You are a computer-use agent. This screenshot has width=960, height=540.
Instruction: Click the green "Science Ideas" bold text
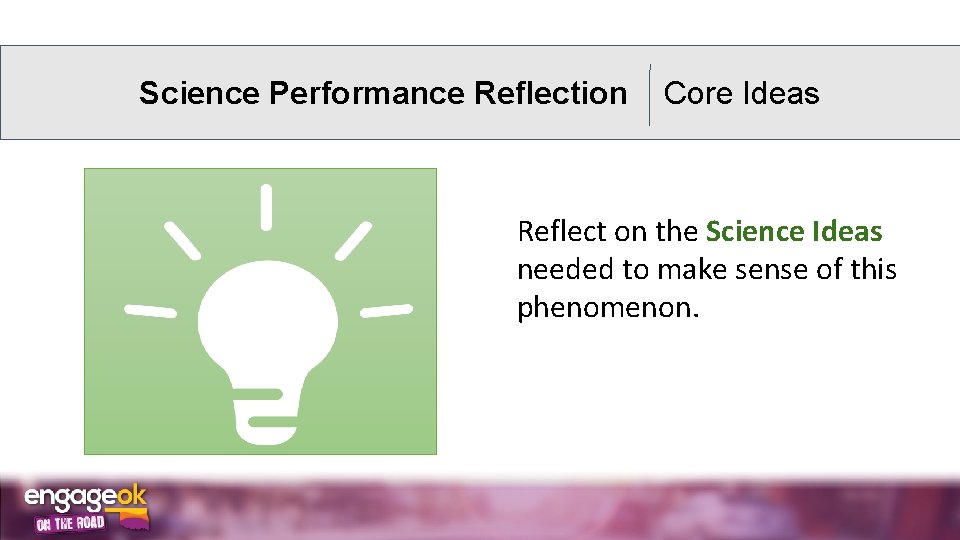tap(794, 232)
